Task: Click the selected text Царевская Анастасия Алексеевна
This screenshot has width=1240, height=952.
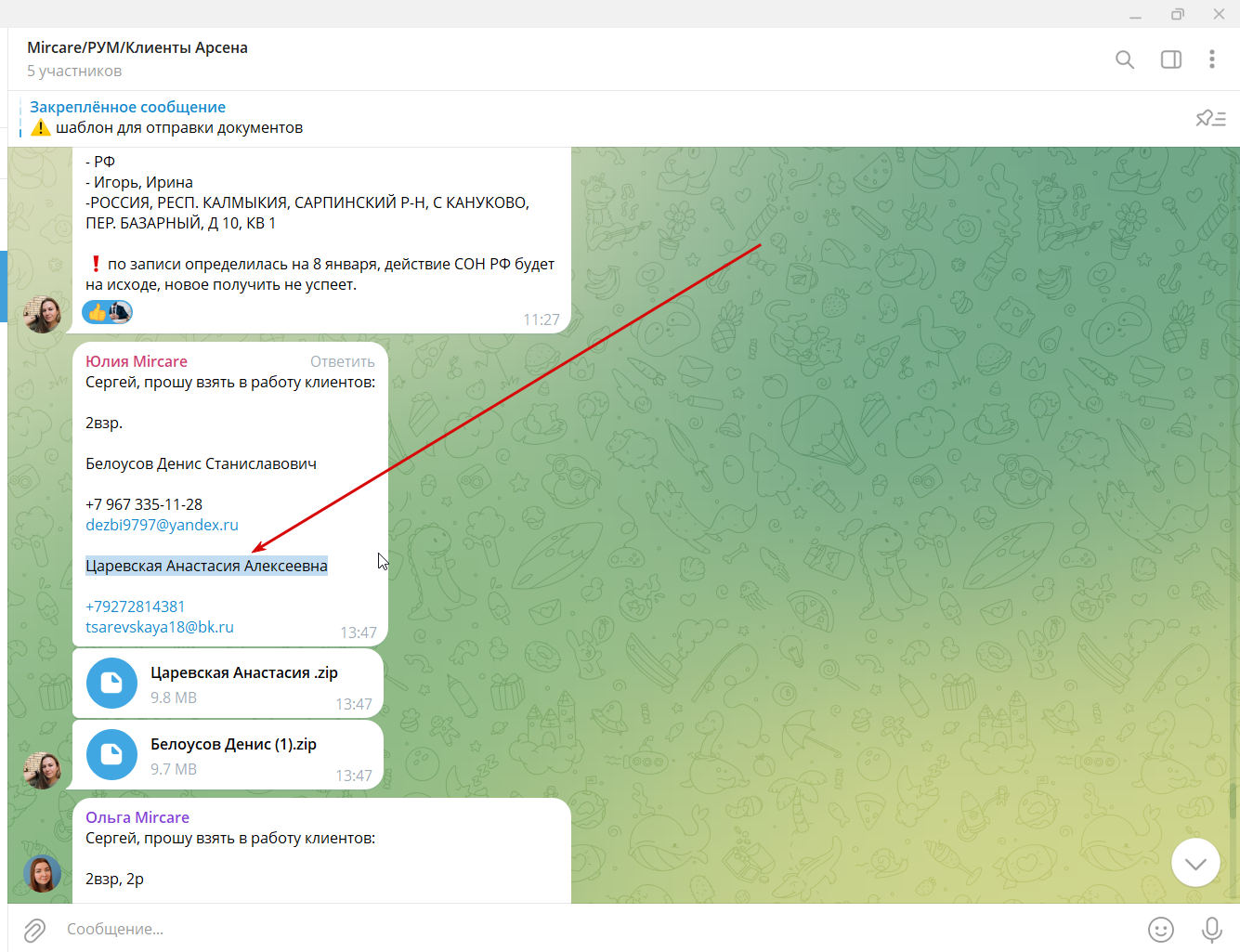Action: 206,566
